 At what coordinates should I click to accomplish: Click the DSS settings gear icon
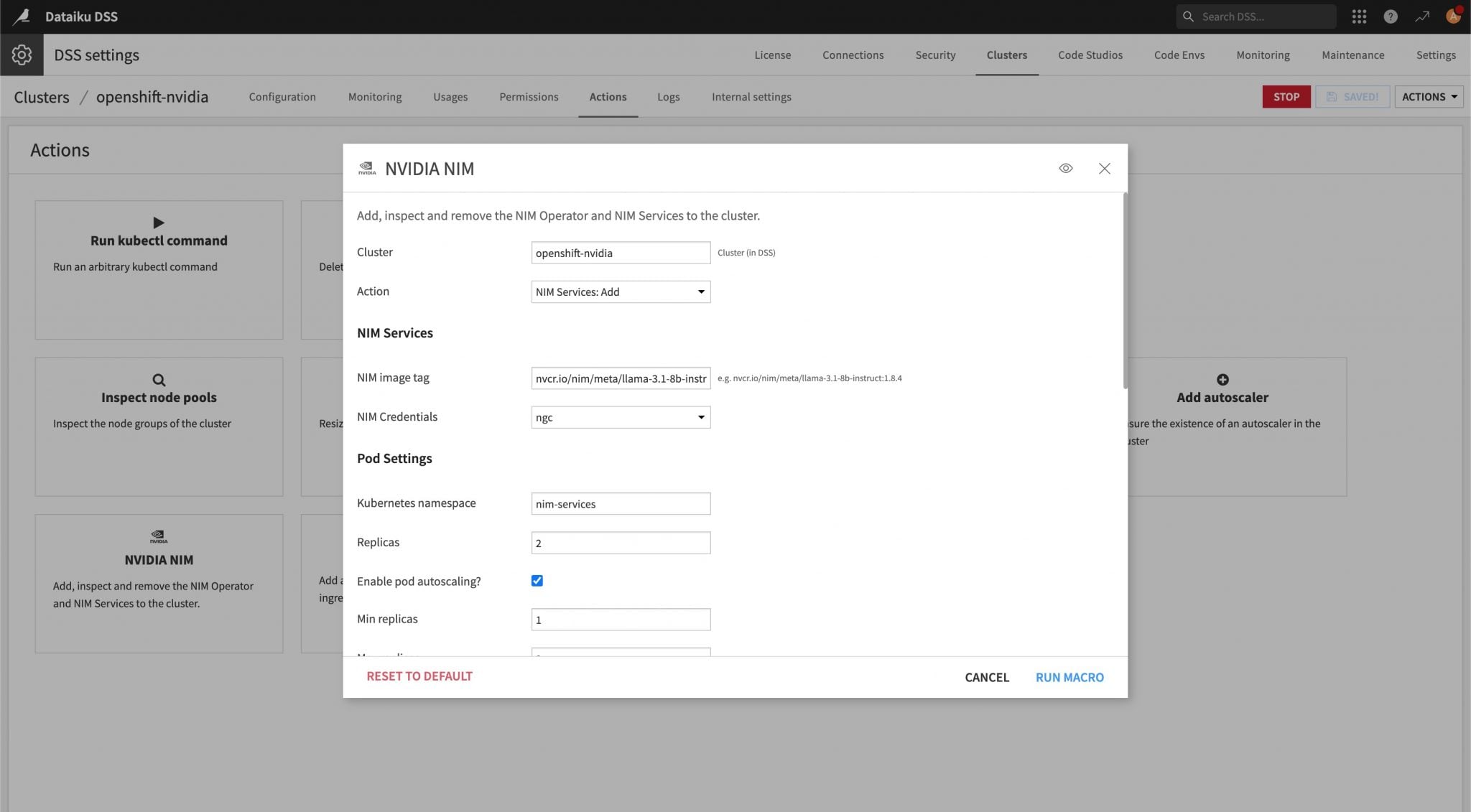coord(22,55)
